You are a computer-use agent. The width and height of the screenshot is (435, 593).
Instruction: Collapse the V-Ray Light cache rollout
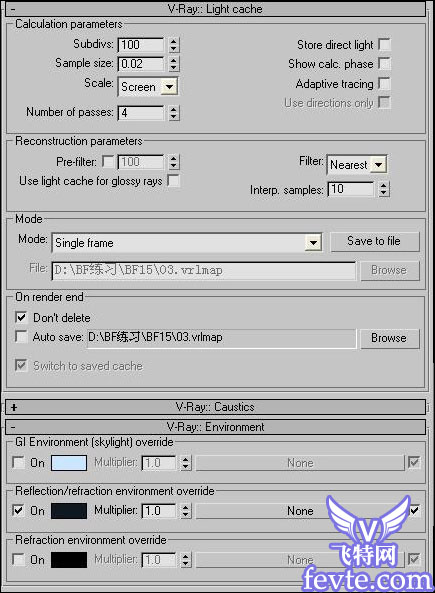coord(215,9)
